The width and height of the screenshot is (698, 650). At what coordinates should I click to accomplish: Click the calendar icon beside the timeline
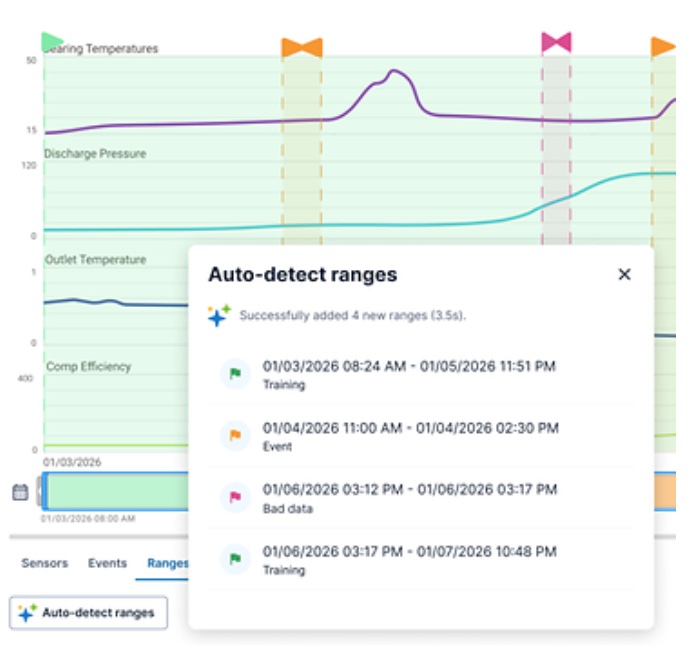click(x=20, y=492)
